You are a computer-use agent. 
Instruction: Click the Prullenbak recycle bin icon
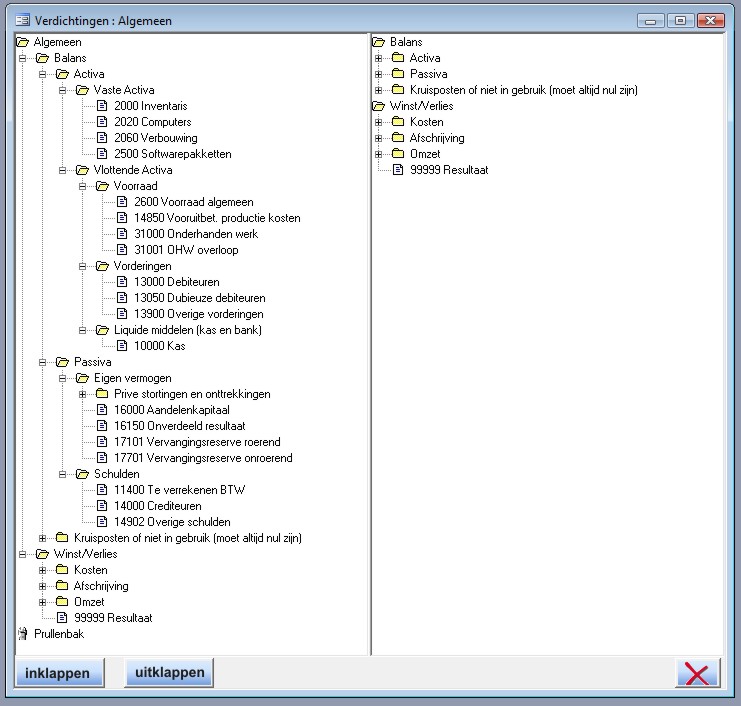(22, 633)
